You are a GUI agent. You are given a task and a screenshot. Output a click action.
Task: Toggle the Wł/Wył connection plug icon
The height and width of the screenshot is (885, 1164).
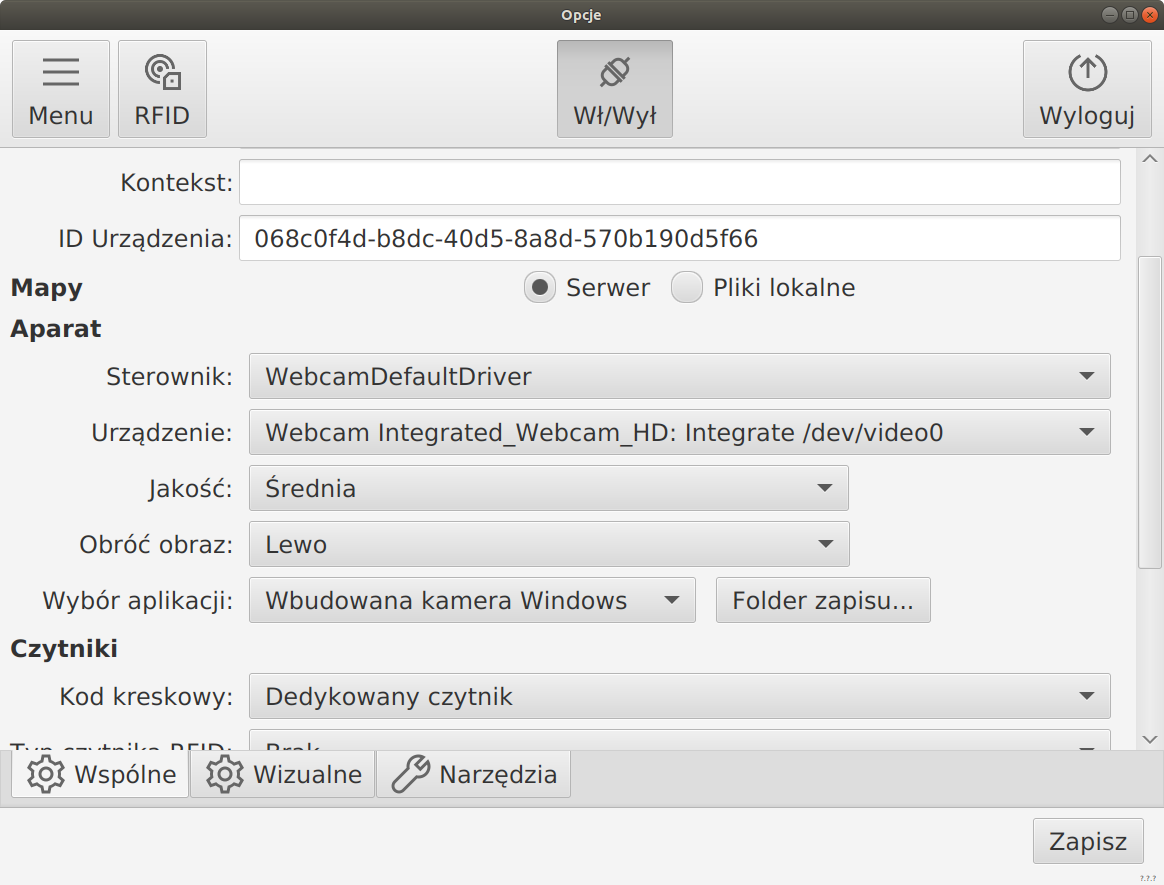point(614,73)
